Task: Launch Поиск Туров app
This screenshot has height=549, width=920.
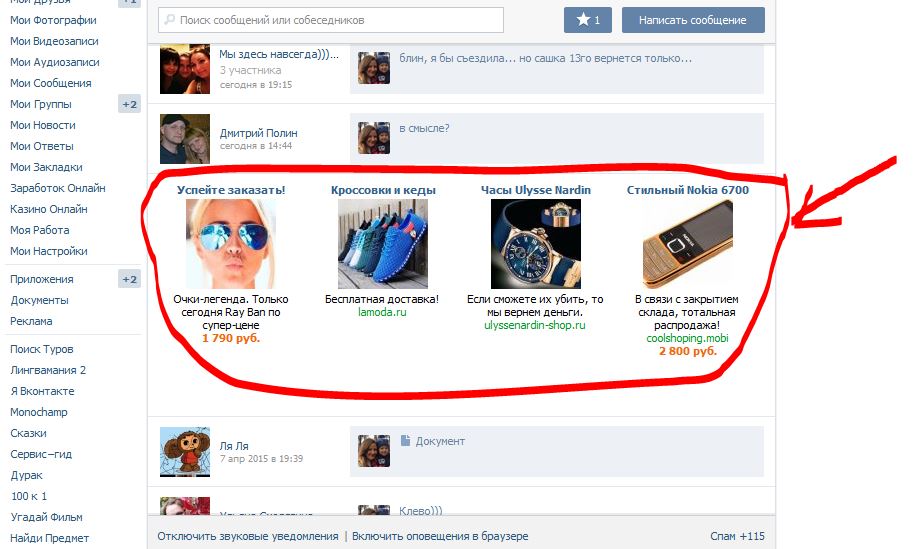Action: pos(42,350)
